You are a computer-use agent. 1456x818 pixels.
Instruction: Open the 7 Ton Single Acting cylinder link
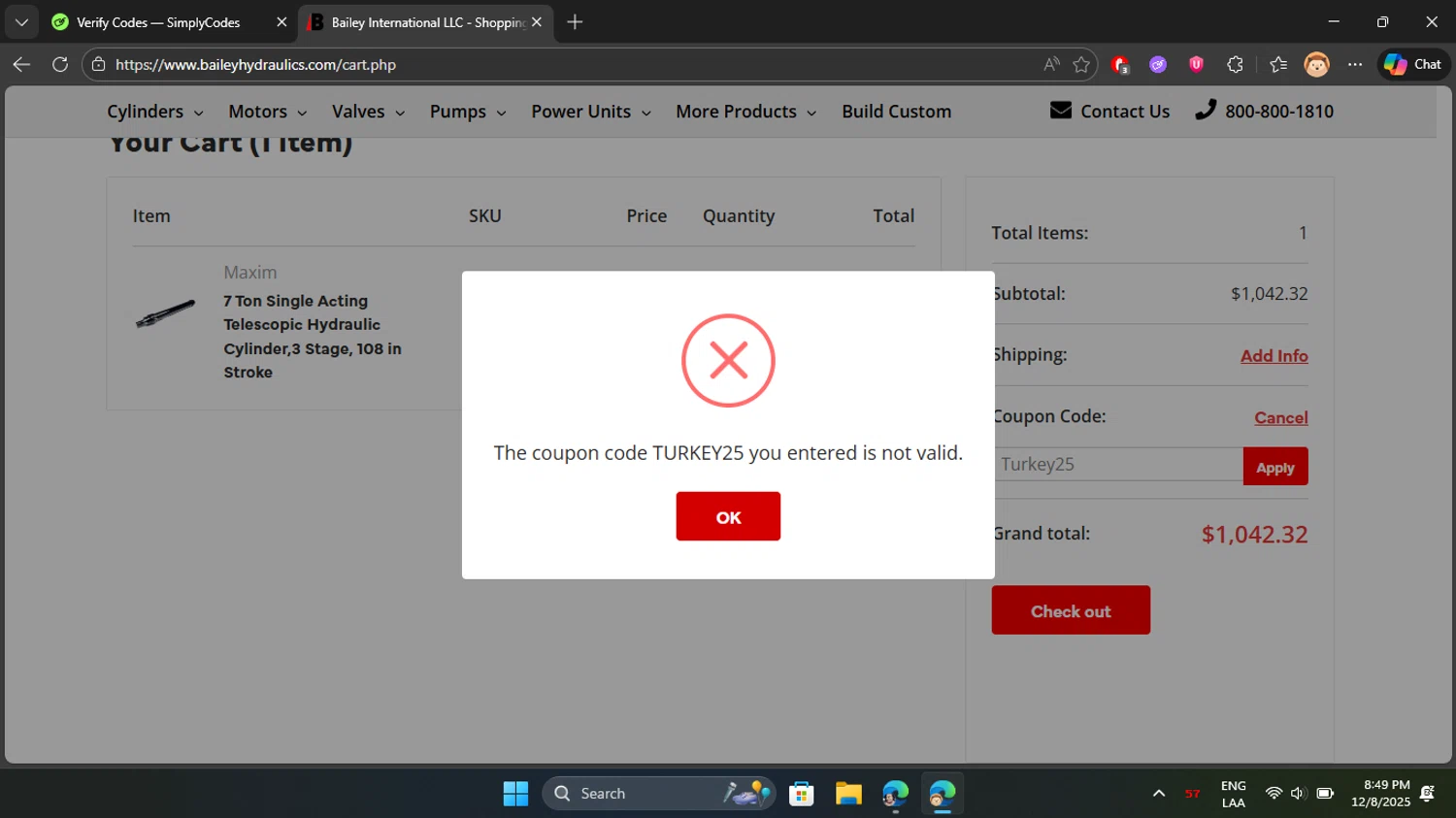[313, 337]
